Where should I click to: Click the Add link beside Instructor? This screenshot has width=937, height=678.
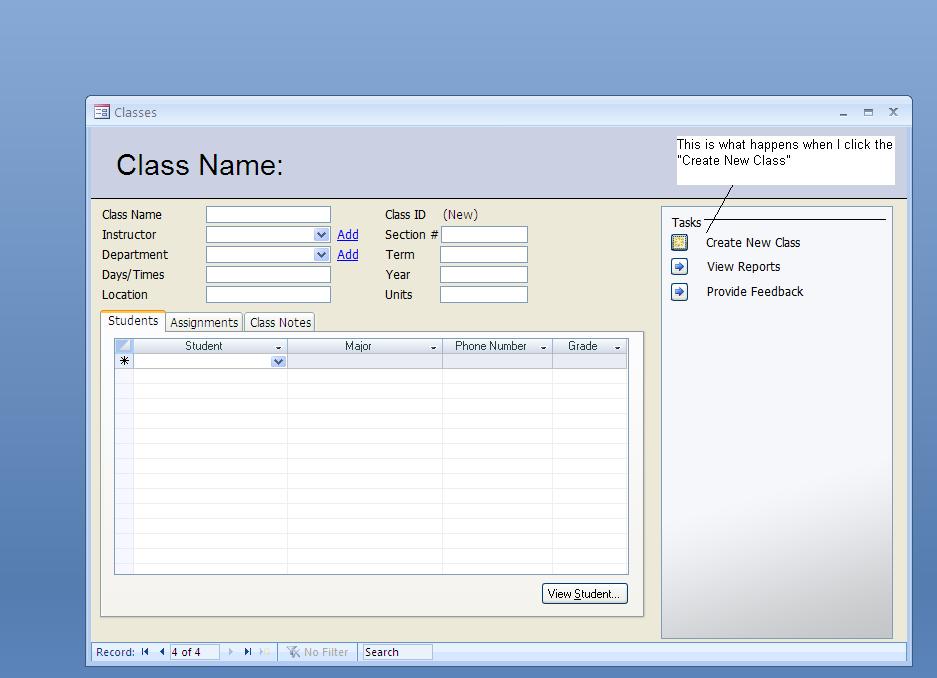(347, 235)
